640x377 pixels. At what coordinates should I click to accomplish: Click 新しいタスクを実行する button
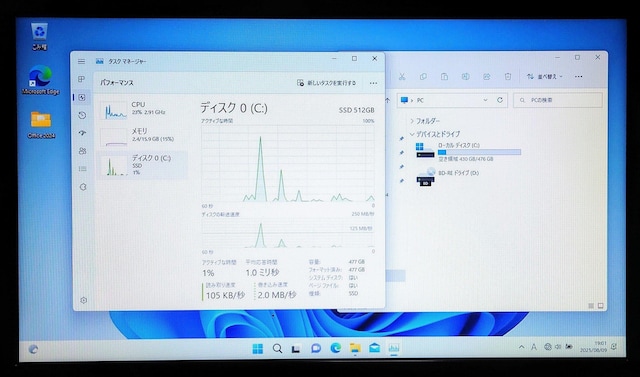[326, 83]
